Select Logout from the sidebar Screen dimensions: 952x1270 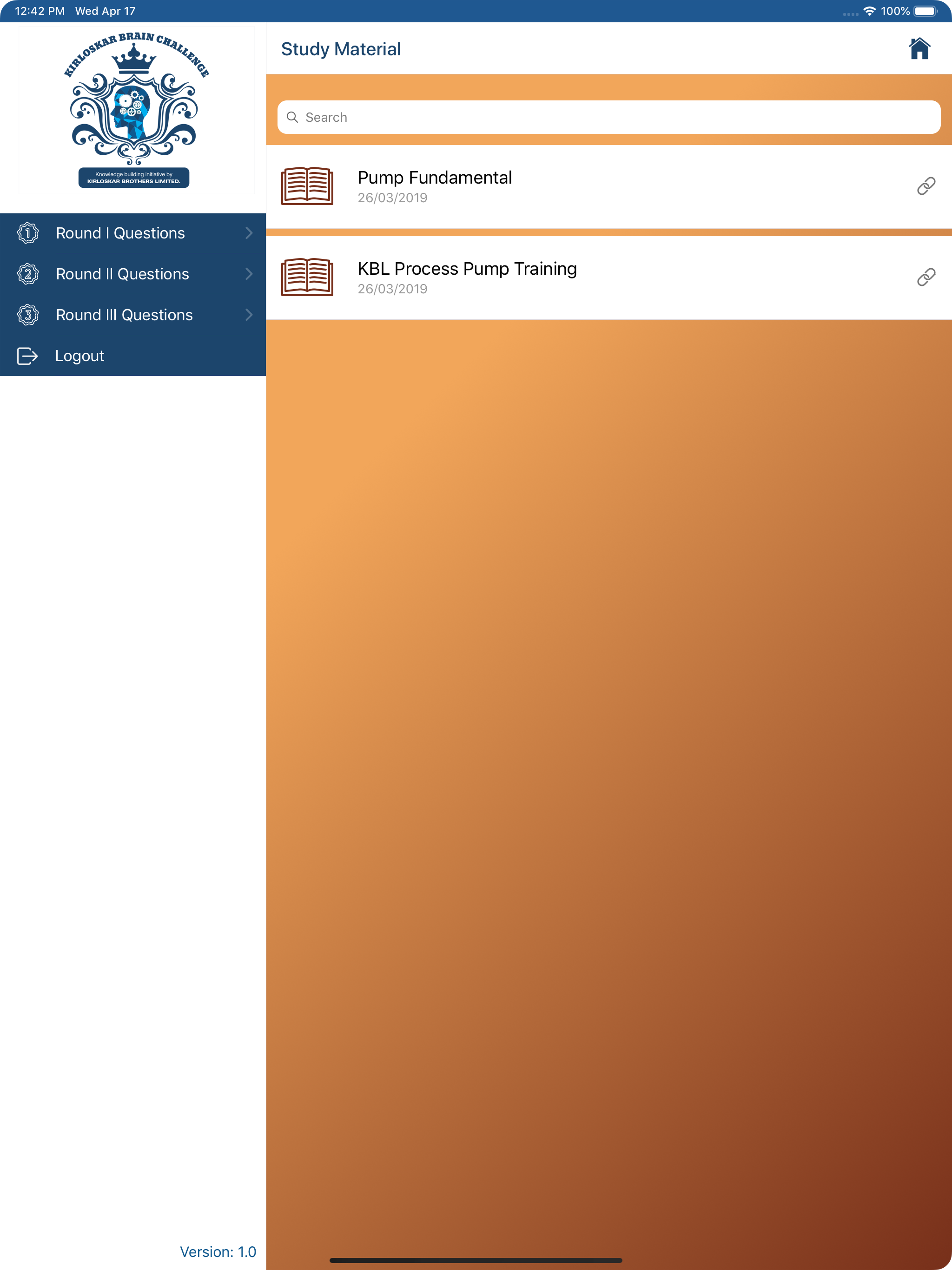[132, 356]
